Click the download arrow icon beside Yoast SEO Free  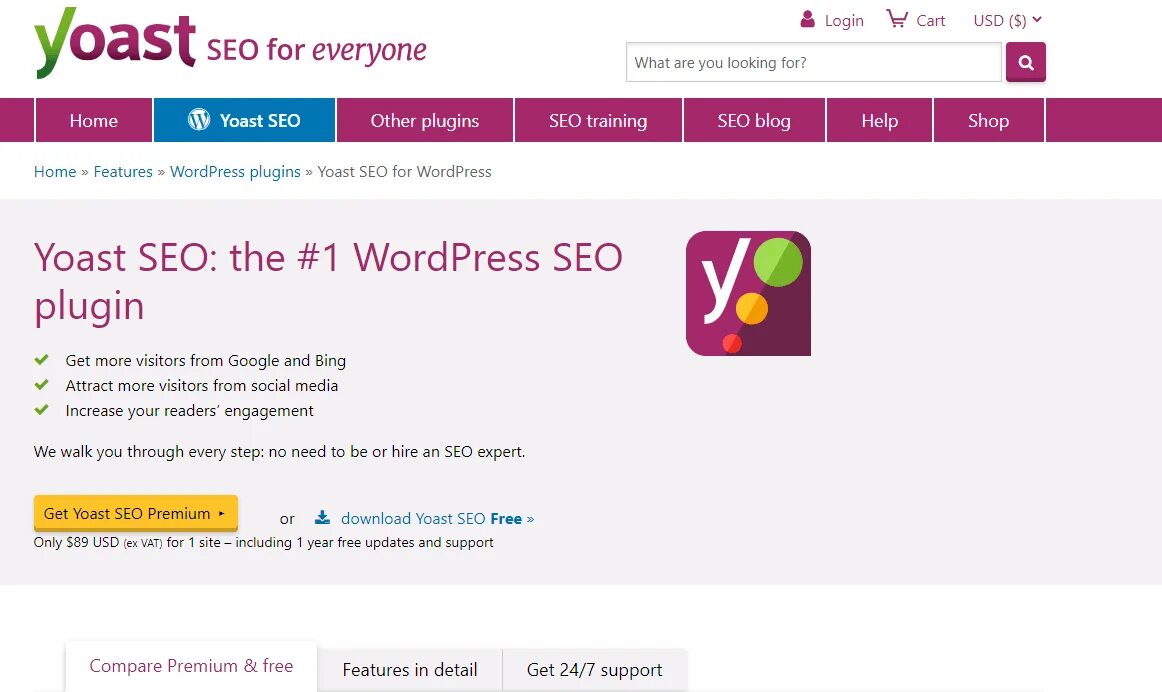pyautogui.click(x=322, y=517)
